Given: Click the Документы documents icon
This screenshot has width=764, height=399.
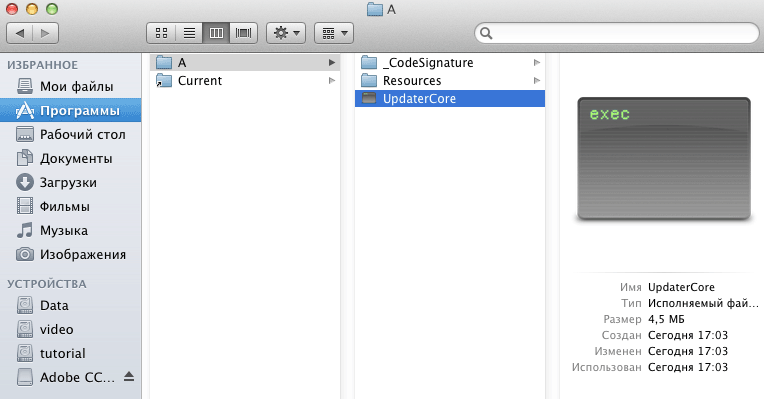Looking at the screenshot, I should tap(25, 158).
